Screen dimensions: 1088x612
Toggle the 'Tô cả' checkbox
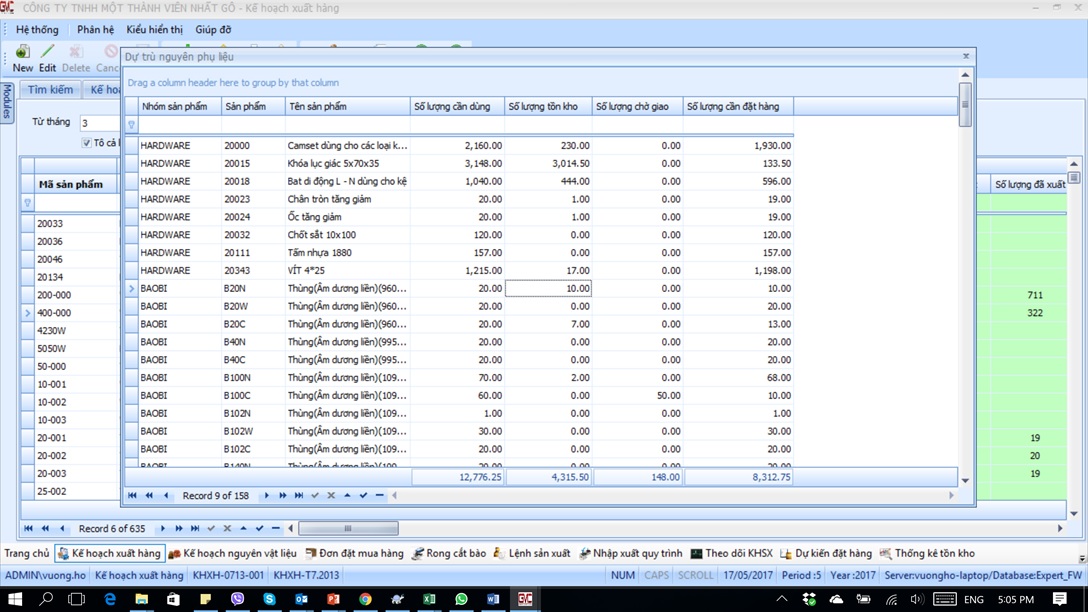[87, 143]
